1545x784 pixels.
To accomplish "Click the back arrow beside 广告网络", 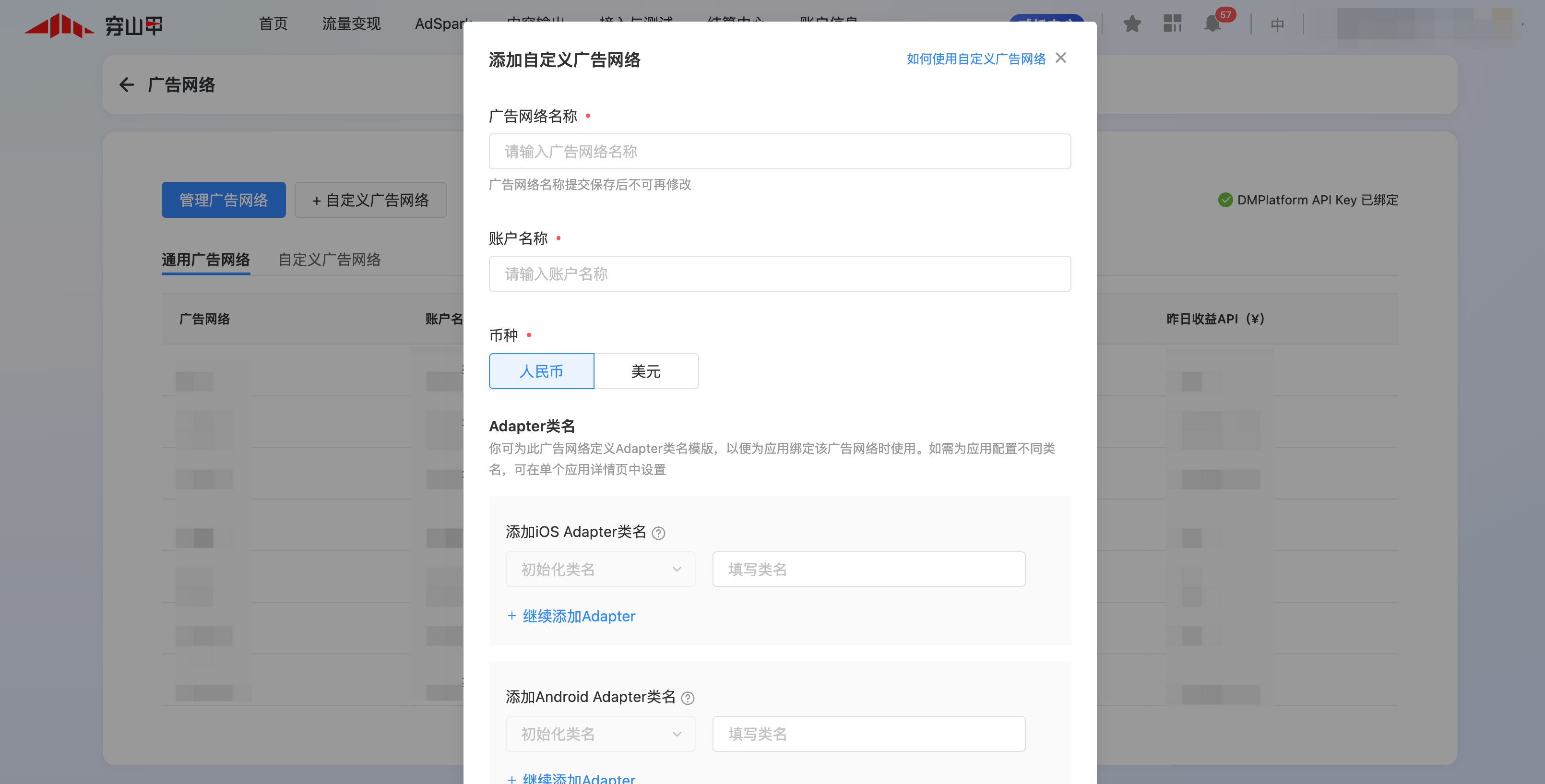I will tap(127, 85).
